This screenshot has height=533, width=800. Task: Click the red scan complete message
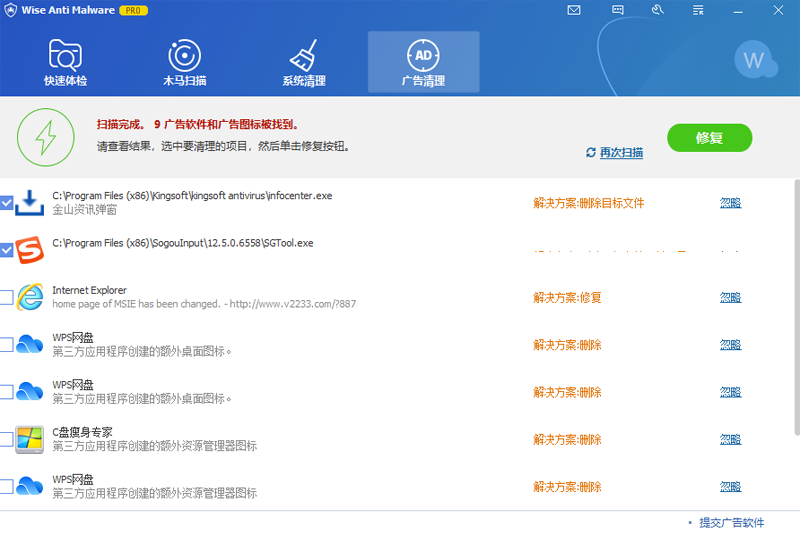[198, 124]
